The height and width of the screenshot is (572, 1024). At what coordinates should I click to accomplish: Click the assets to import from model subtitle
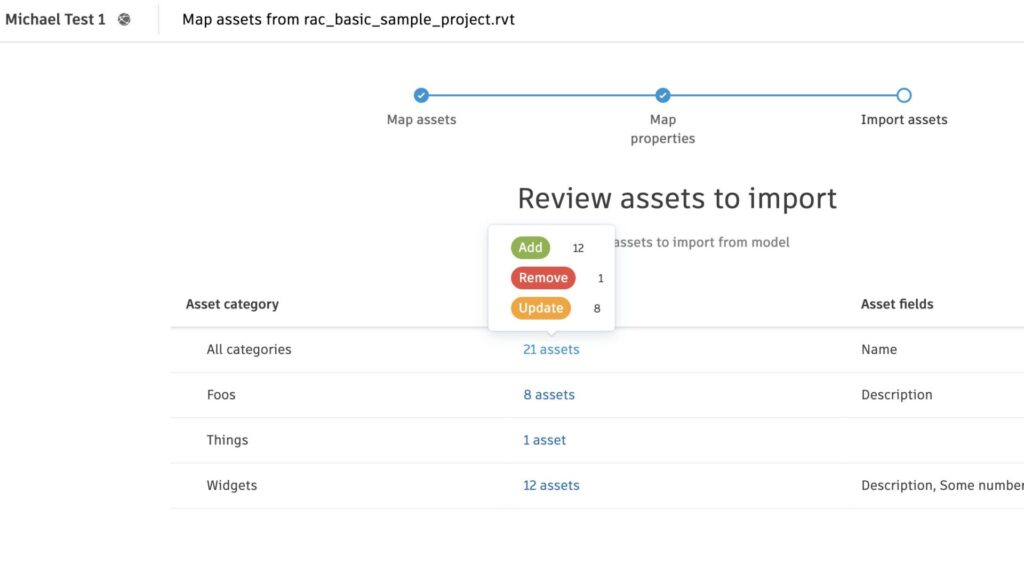pos(702,242)
